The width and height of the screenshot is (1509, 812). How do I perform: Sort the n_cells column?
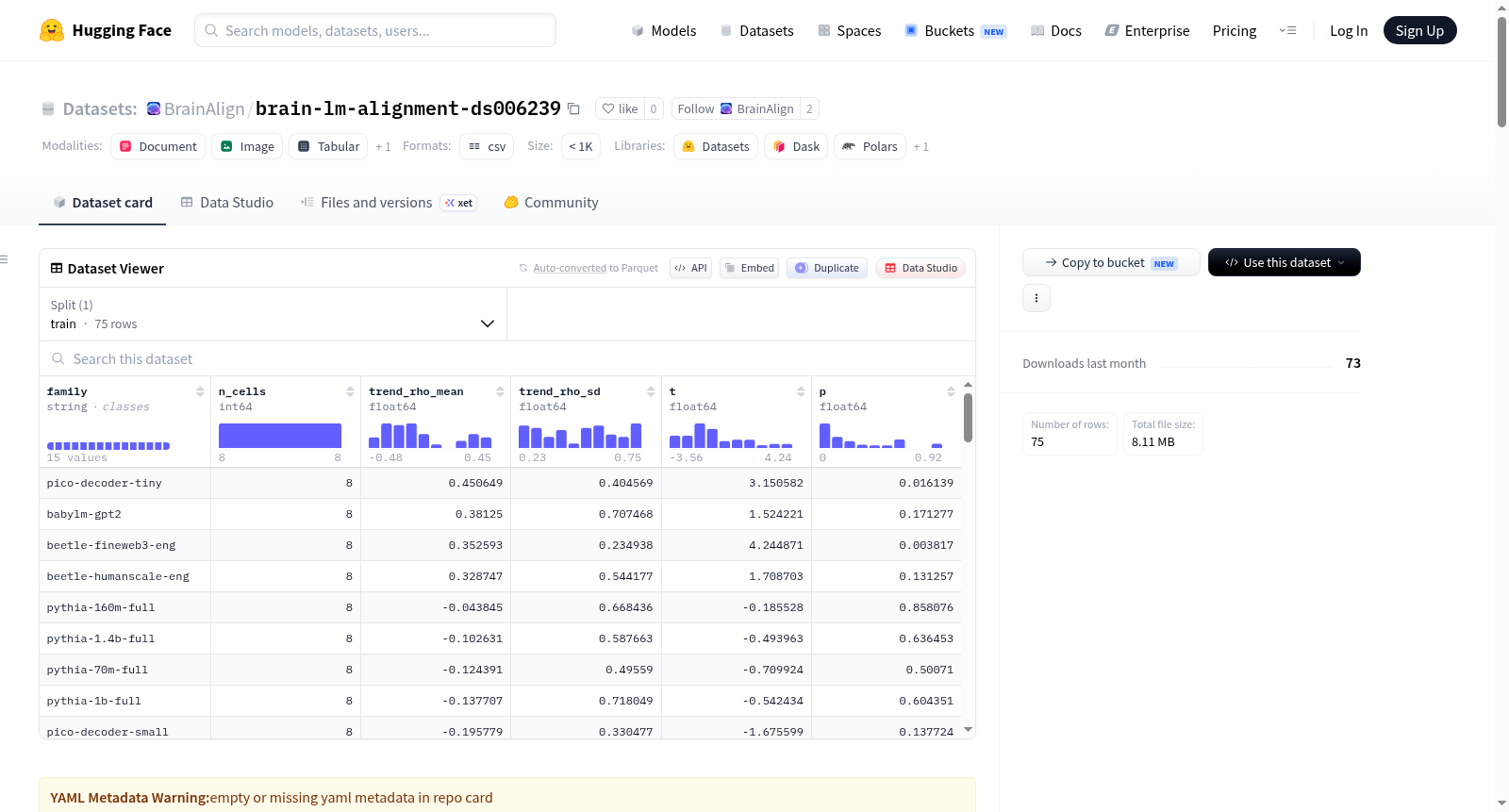[x=350, y=391]
